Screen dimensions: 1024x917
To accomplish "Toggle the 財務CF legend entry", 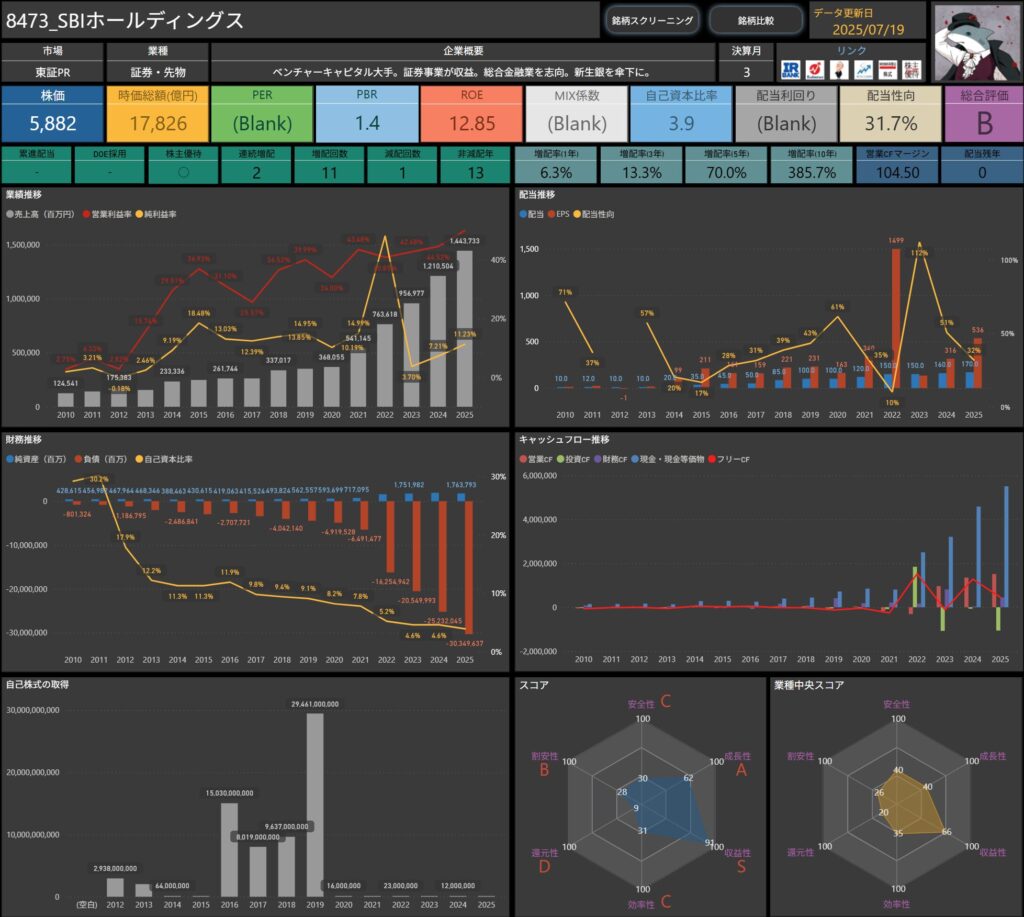I will (611, 459).
